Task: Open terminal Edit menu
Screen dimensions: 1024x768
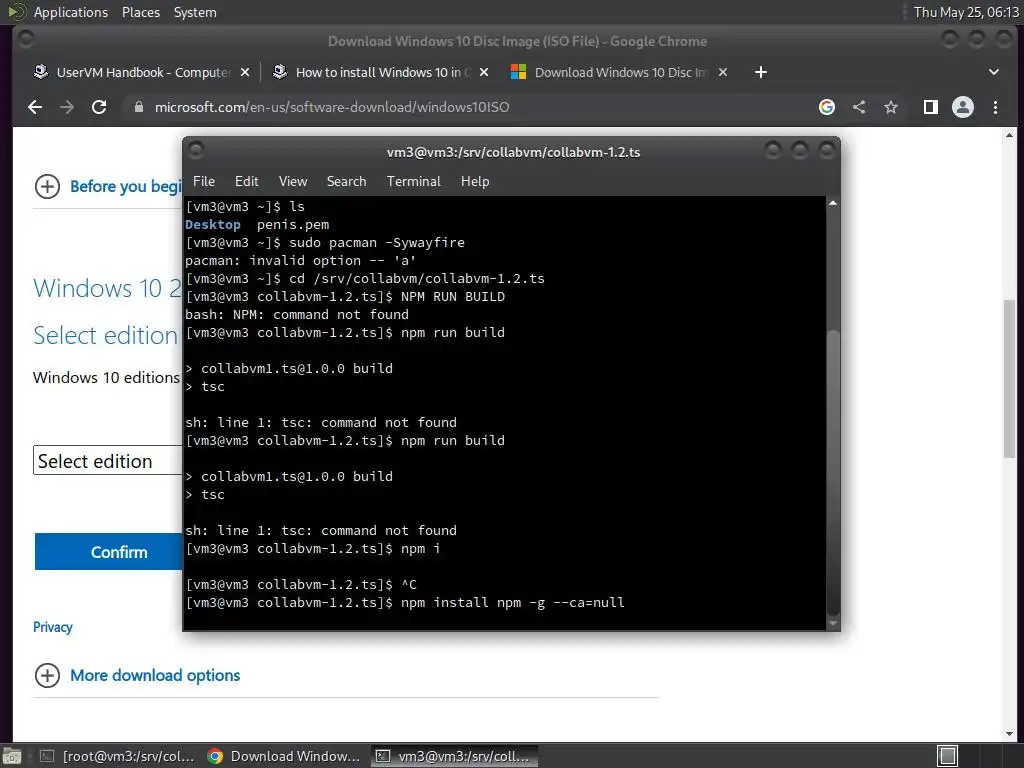Action: [x=247, y=181]
